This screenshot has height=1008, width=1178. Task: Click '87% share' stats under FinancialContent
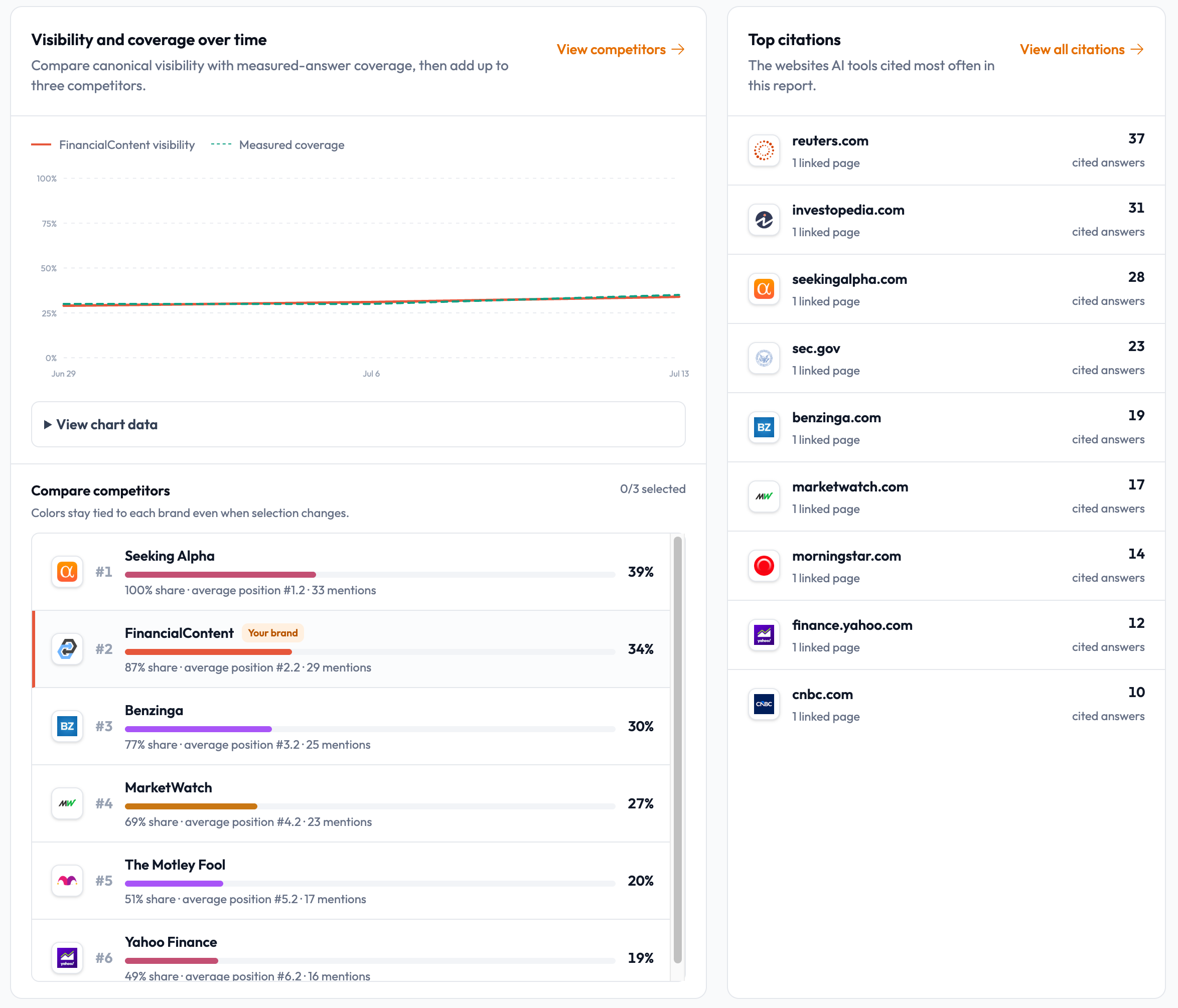pos(248,667)
